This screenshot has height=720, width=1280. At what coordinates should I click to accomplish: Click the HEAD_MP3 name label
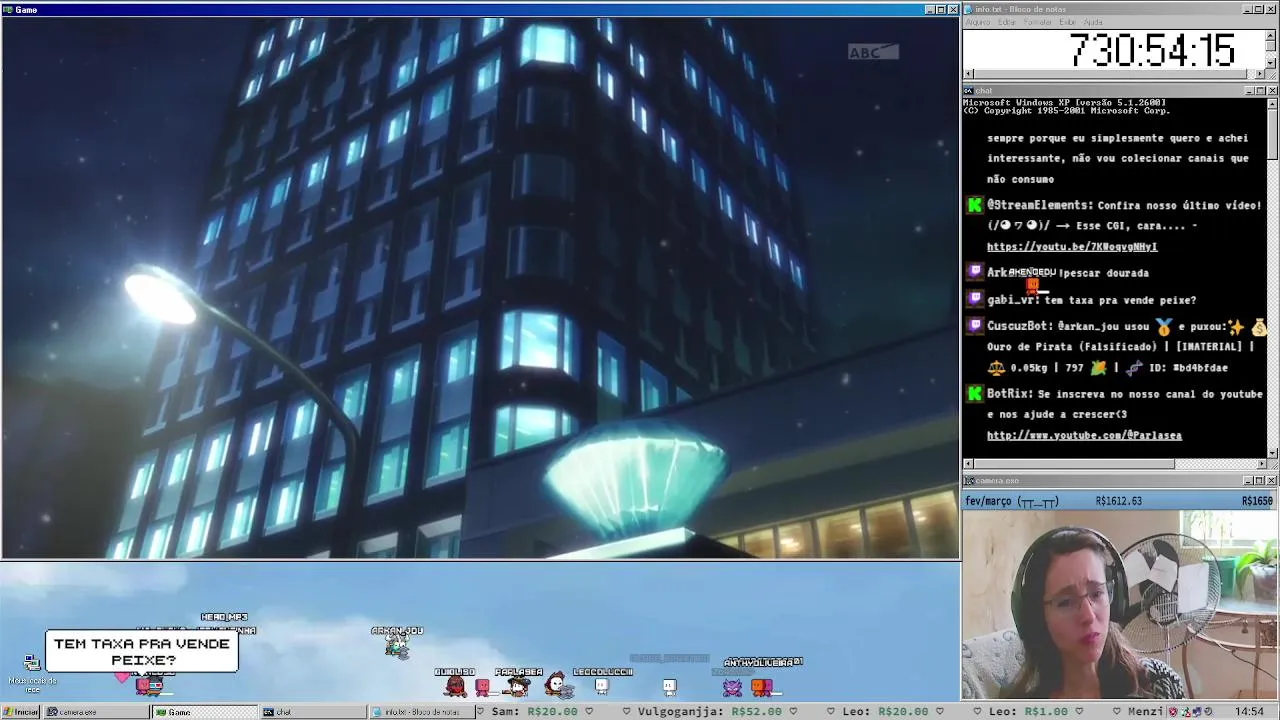coord(224,617)
